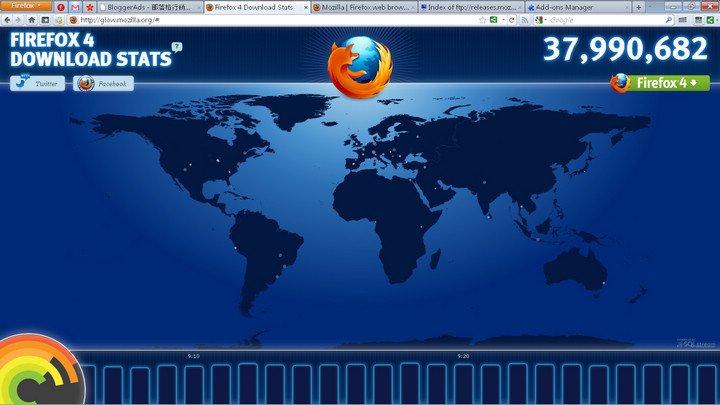Switch to the BloggerAds tab
The height and width of the screenshot is (405, 720).
[150, 7]
